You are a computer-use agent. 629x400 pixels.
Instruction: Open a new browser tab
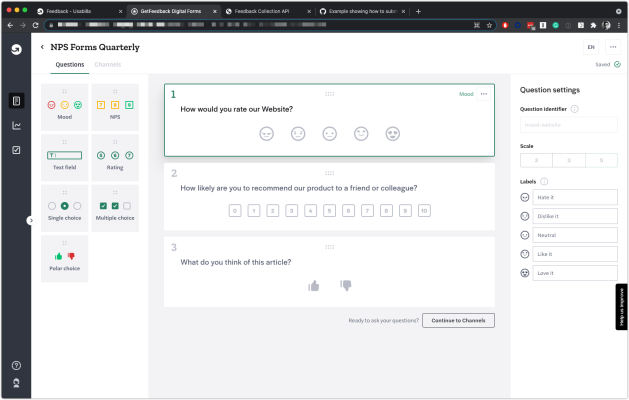(418, 11)
